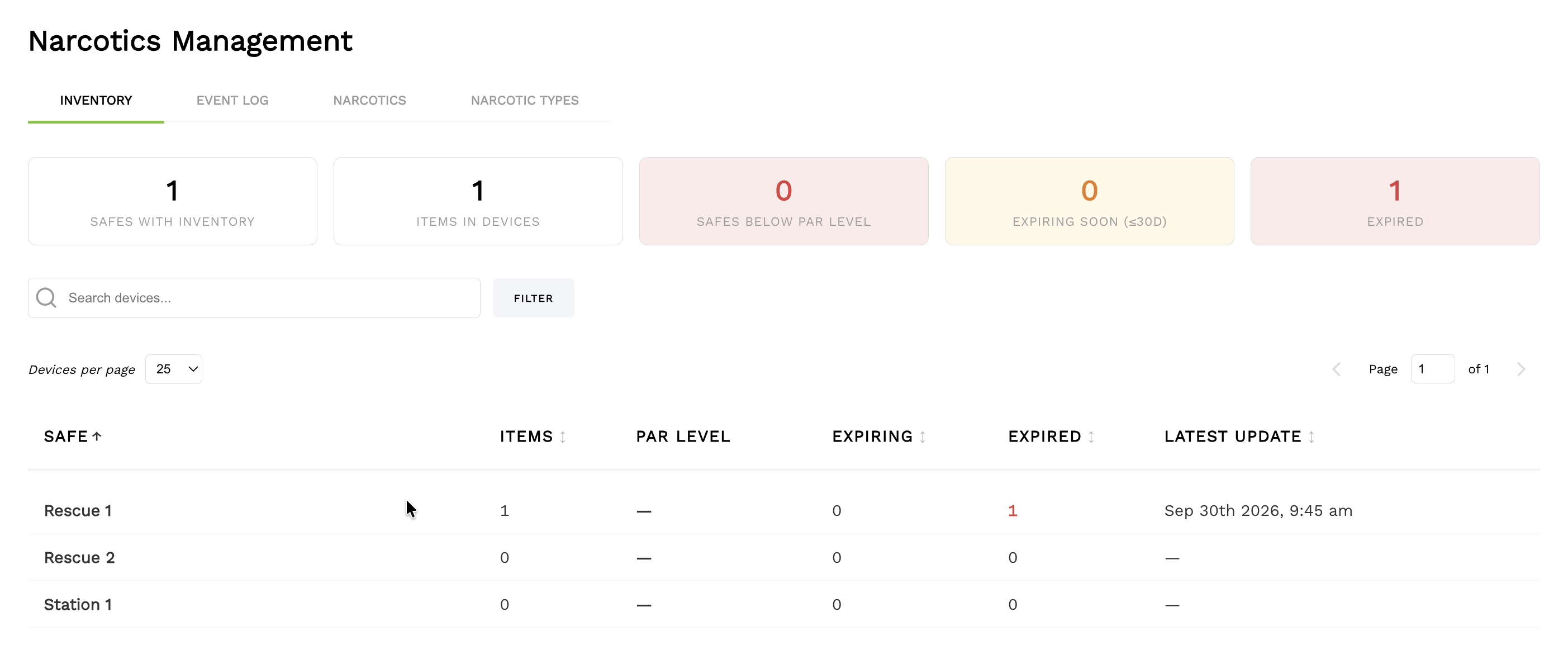Image resolution: width=1568 pixels, height=645 pixels.
Task: Focus the Search devices input field
Action: (x=254, y=298)
